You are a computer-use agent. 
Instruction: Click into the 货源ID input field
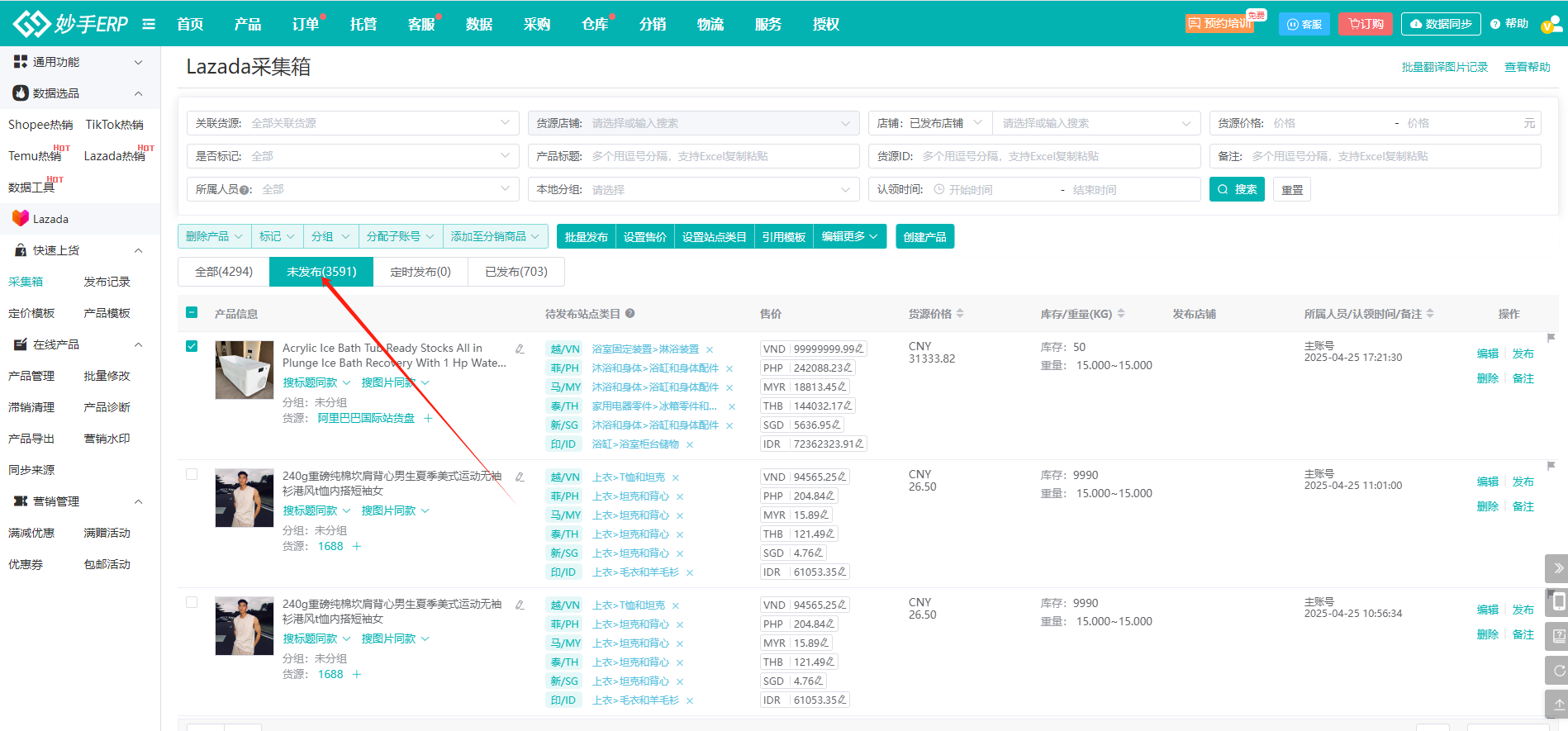click(1034, 156)
